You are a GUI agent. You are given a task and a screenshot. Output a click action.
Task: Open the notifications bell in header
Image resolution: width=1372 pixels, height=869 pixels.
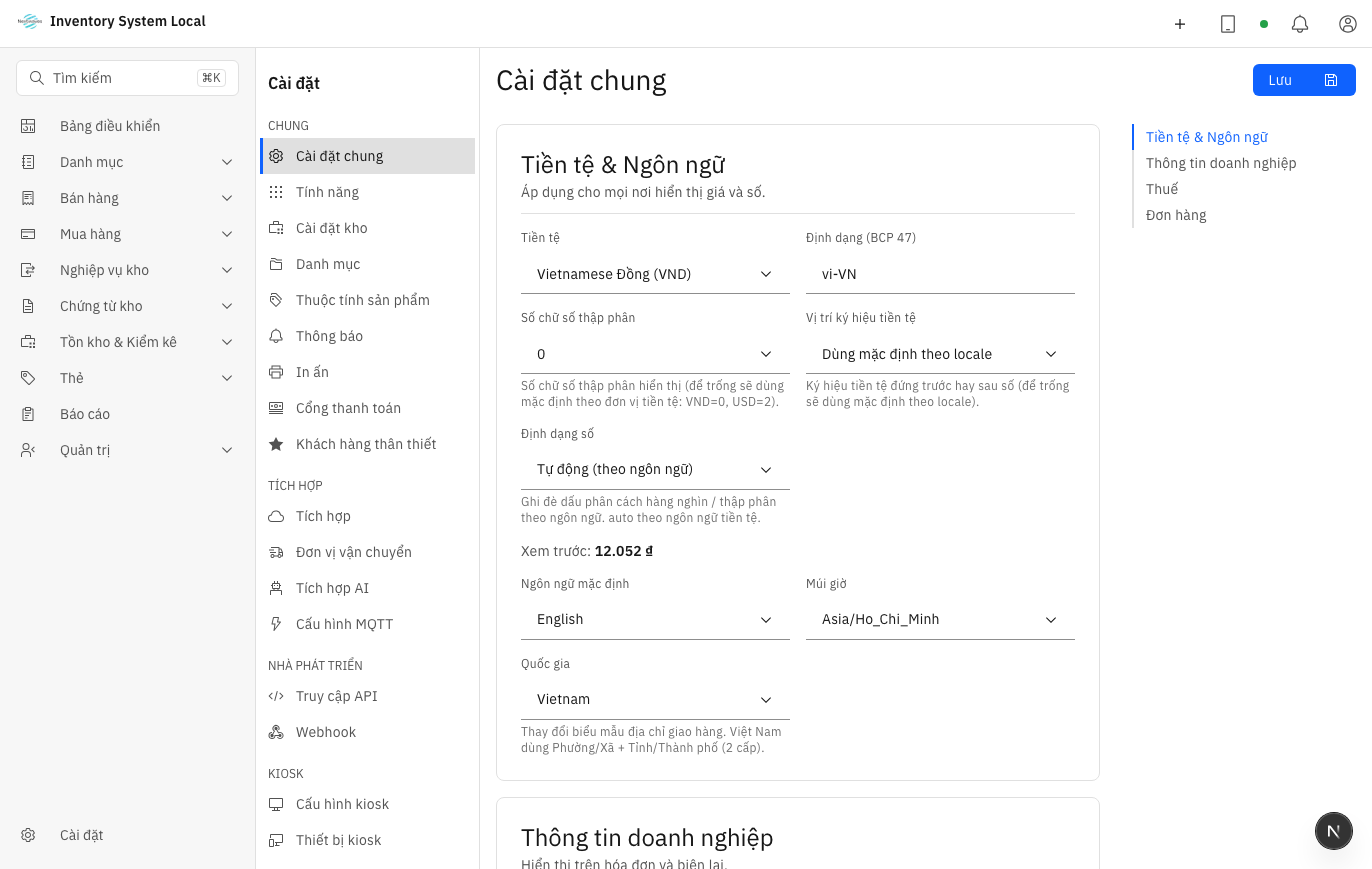click(x=1300, y=24)
